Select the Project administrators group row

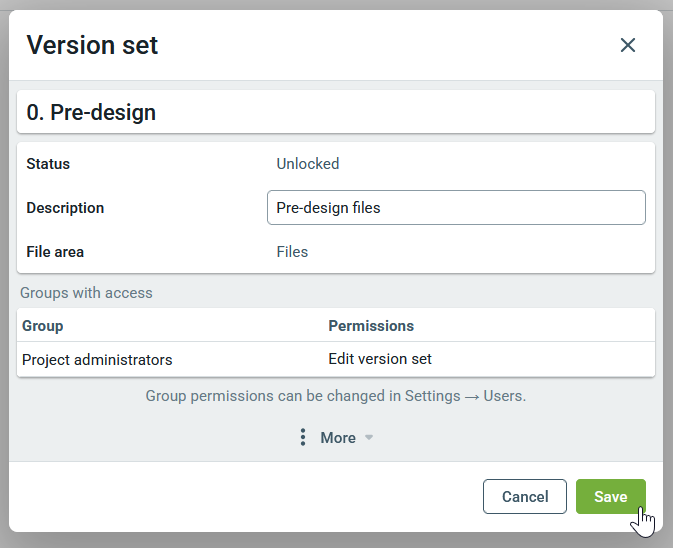[97, 359]
